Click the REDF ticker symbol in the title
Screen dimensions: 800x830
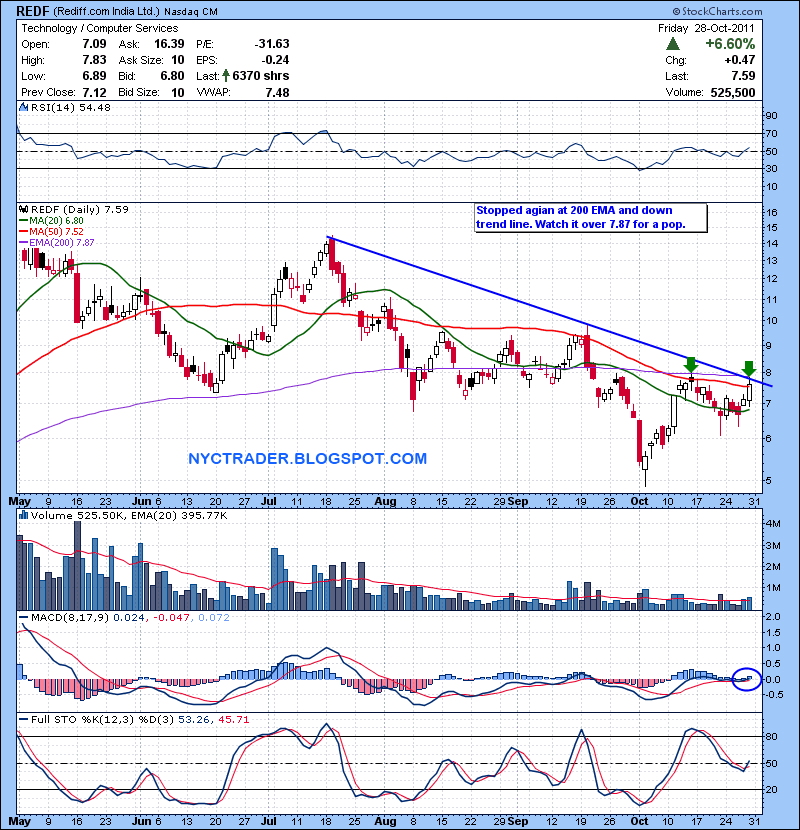[33, 11]
